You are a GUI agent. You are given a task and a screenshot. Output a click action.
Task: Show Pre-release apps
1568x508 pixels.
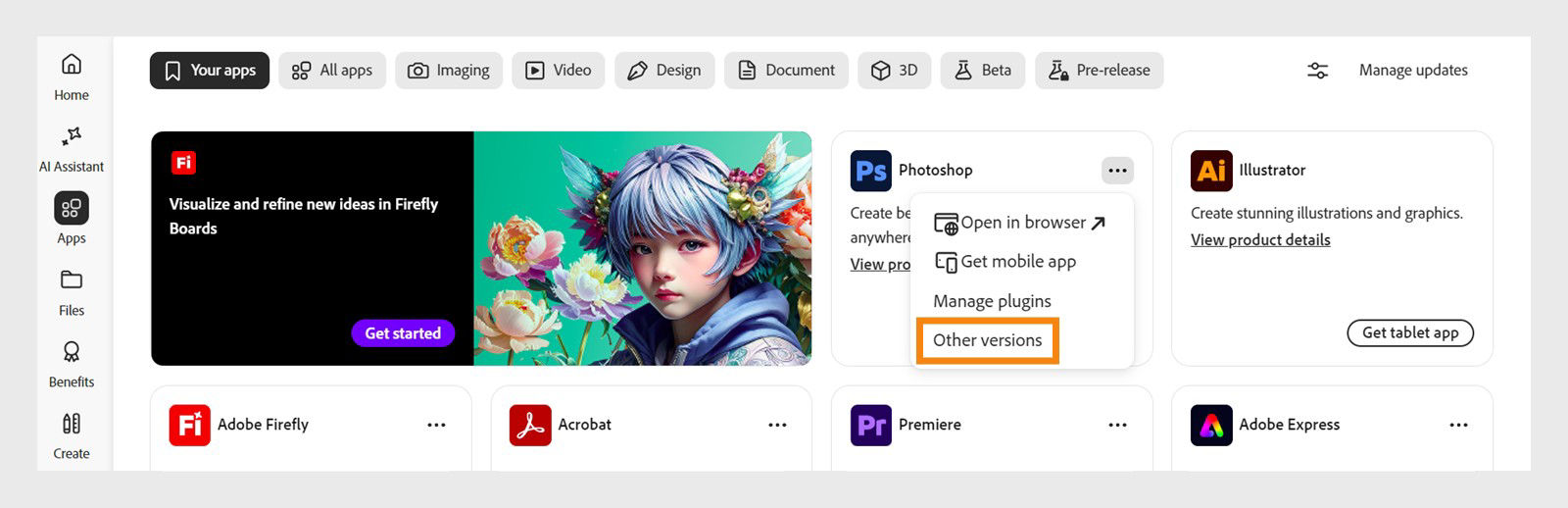pyautogui.click(x=1100, y=71)
